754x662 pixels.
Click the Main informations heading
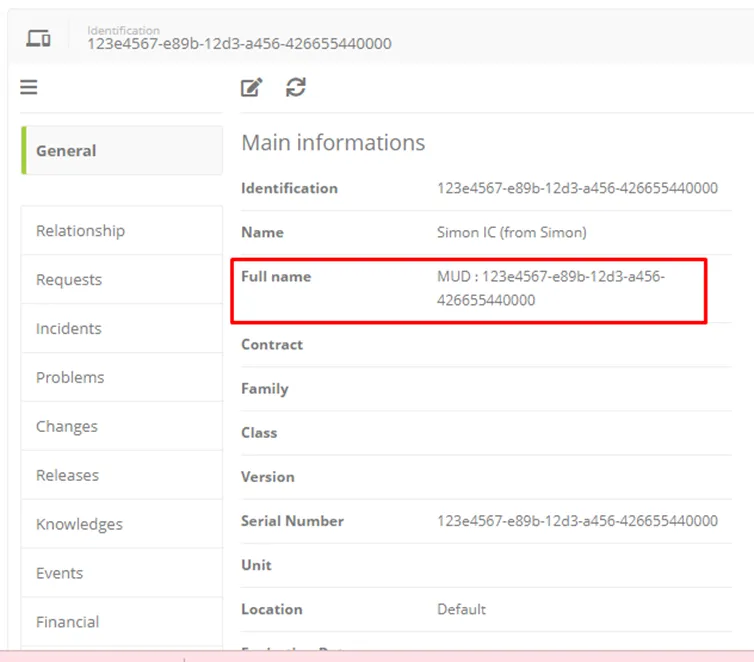(x=333, y=143)
